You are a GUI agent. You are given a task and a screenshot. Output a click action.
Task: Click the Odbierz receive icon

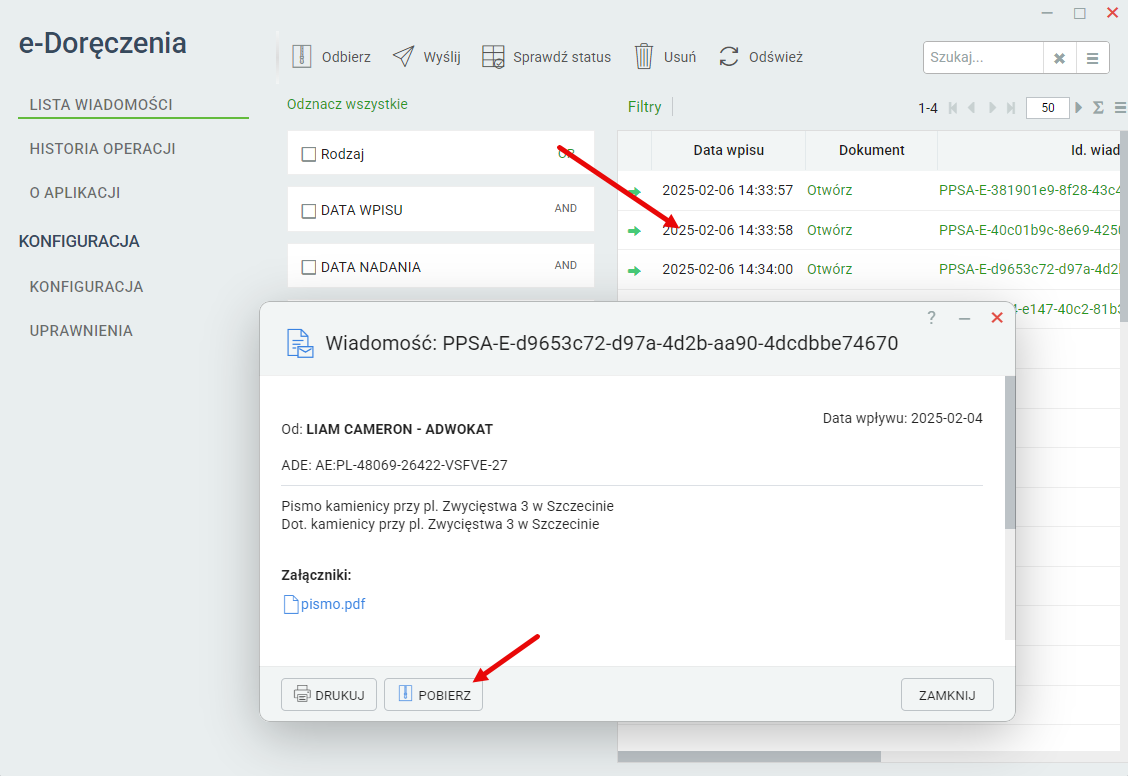tap(301, 56)
